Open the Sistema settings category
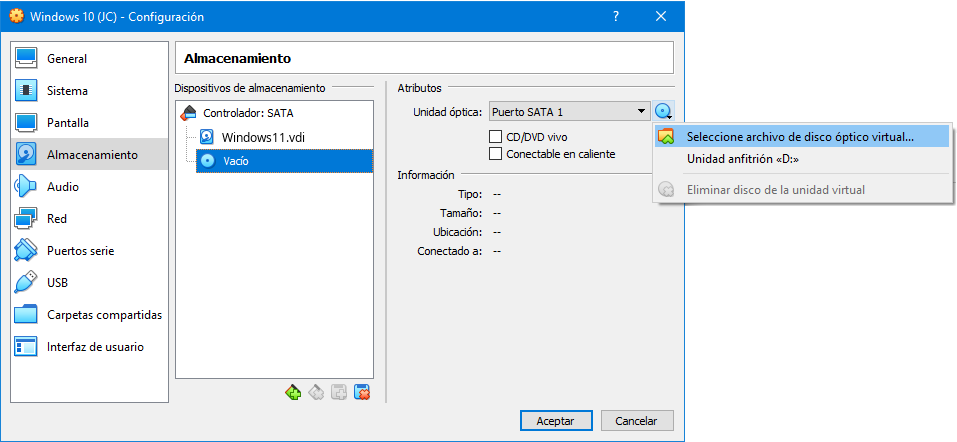Image resolution: width=957 pixels, height=442 pixels. pyautogui.click(x=67, y=91)
